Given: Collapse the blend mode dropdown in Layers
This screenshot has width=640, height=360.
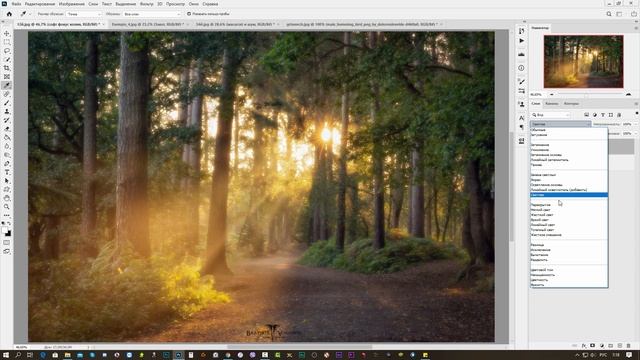Looking at the screenshot, I should click(x=560, y=124).
